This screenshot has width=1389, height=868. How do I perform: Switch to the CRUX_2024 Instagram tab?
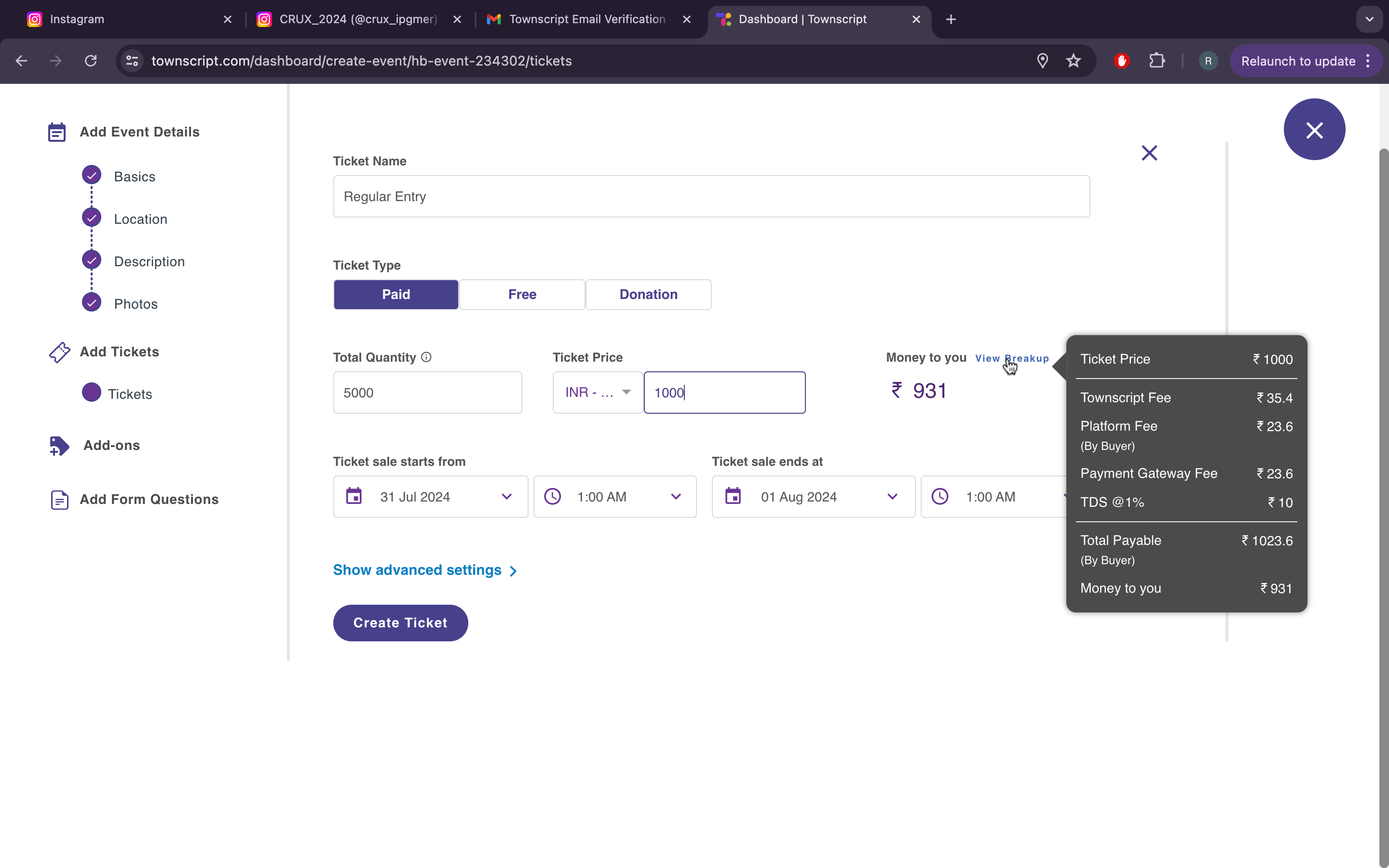tap(357, 19)
